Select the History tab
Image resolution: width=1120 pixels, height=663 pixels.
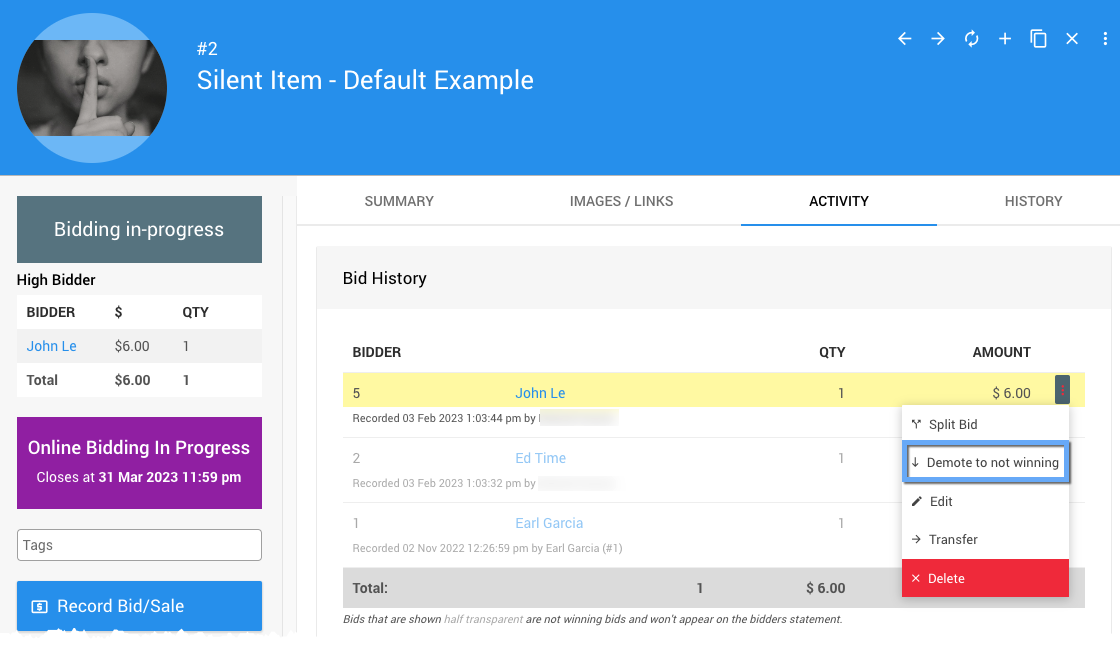coord(1033,201)
